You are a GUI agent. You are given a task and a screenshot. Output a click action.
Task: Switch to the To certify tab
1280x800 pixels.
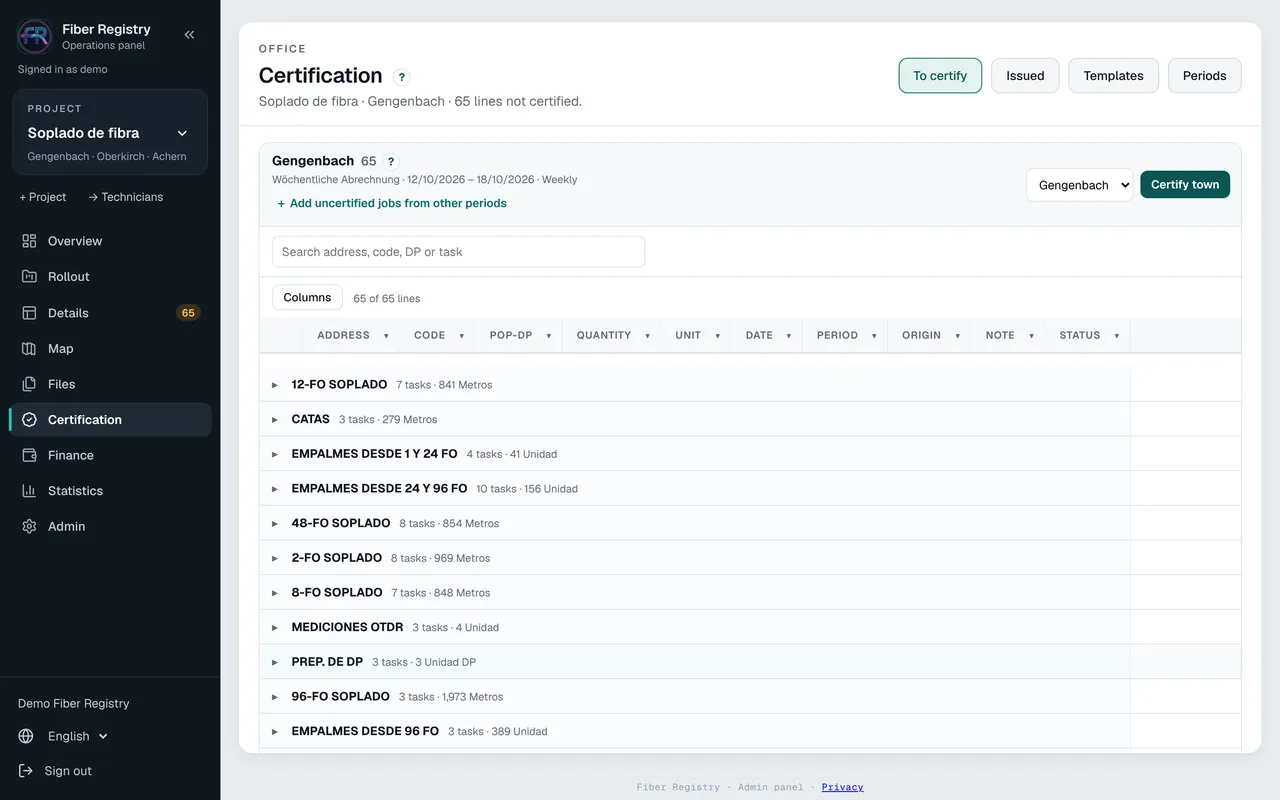coord(940,76)
